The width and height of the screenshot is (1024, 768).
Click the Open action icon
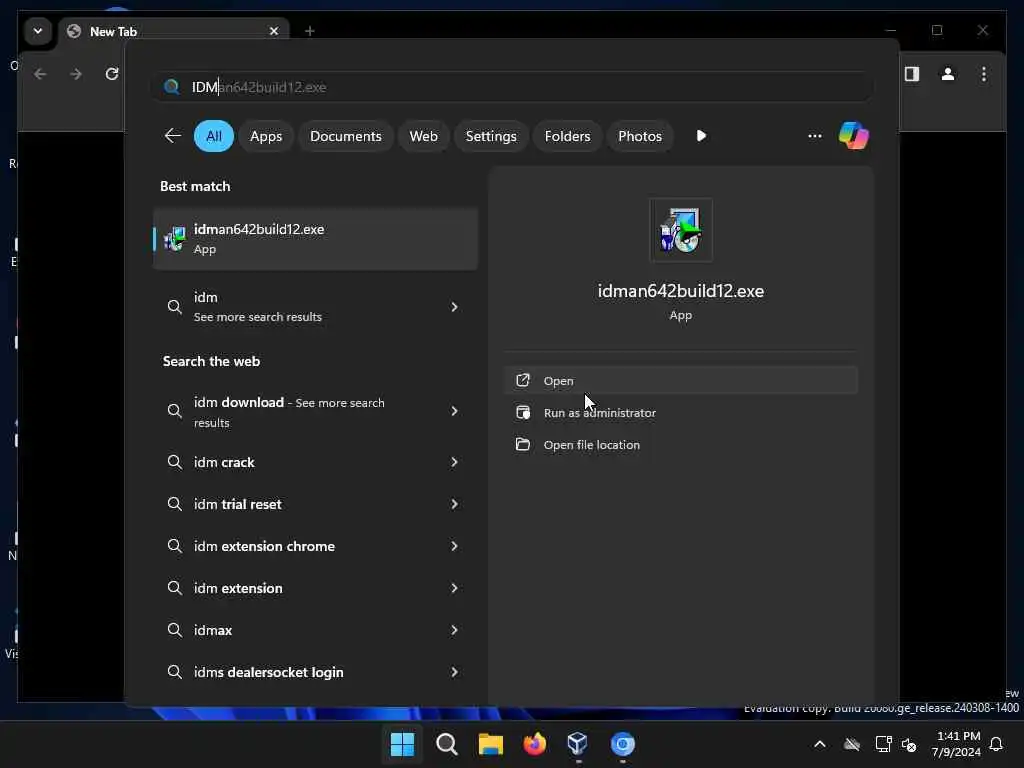522,380
